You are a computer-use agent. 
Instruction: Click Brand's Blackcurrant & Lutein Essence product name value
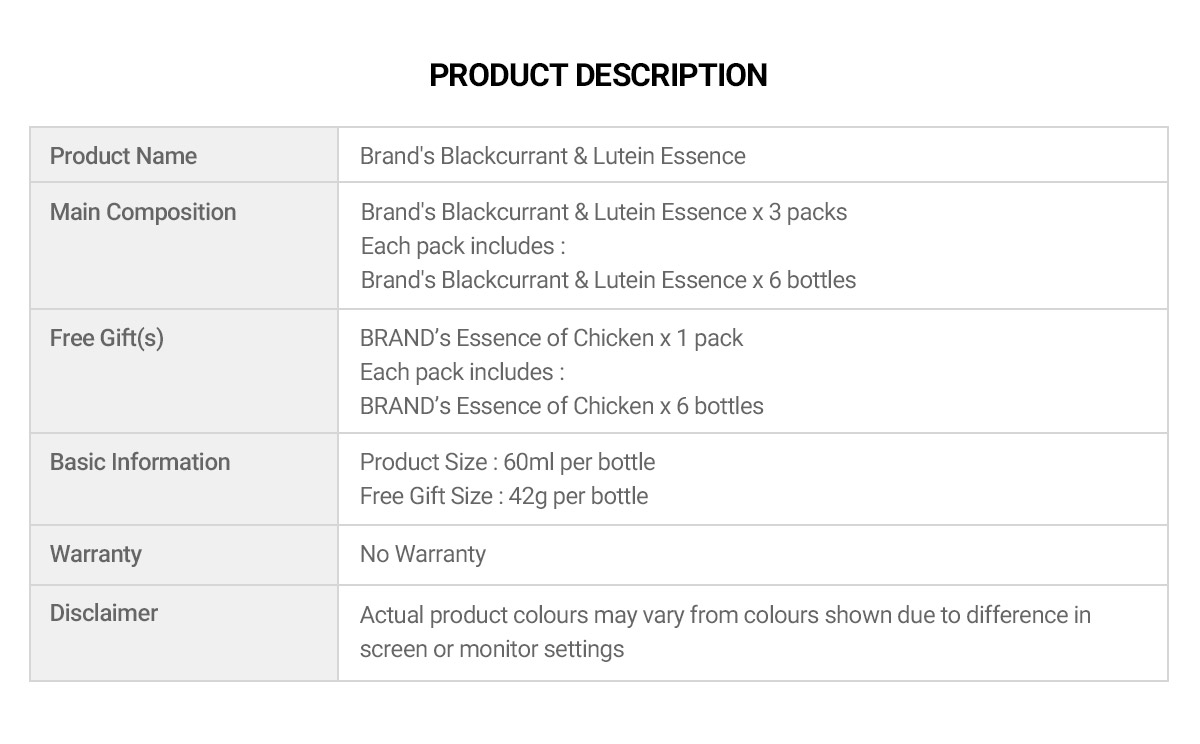coord(552,156)
